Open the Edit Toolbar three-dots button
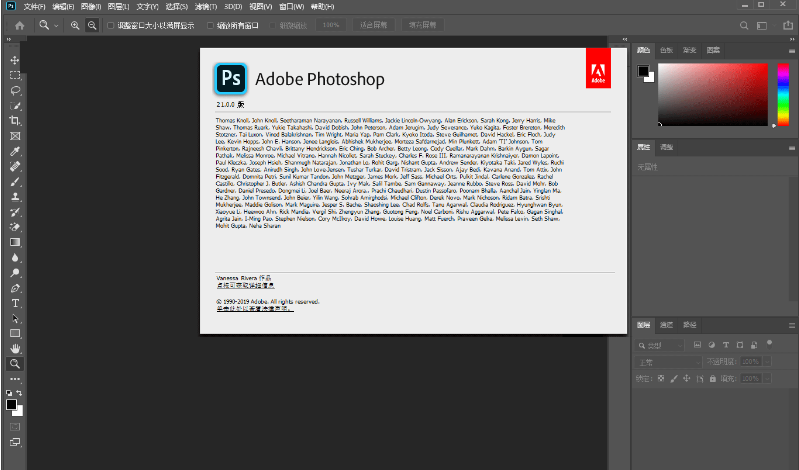 point(15,379)
